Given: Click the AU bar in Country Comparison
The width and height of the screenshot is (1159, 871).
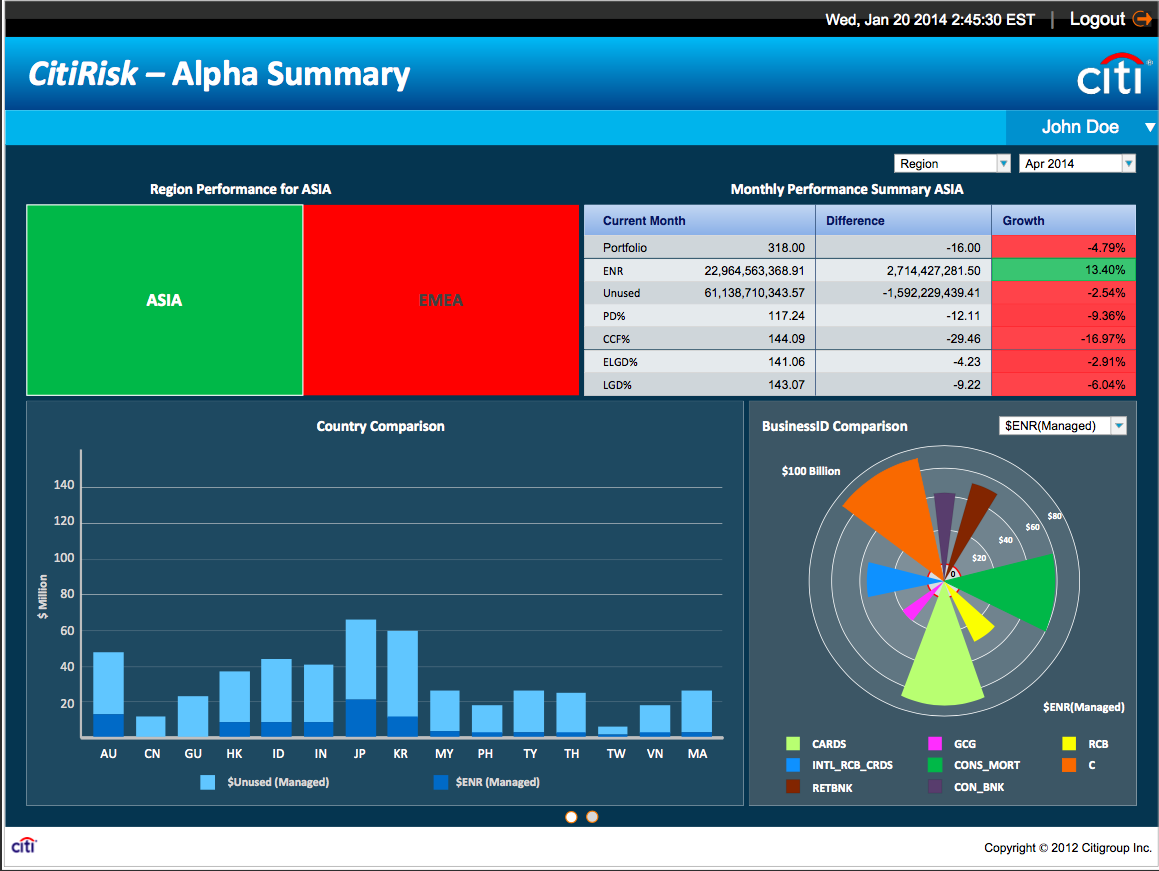Looking at the screenshot, I should [x=109, y=694].
